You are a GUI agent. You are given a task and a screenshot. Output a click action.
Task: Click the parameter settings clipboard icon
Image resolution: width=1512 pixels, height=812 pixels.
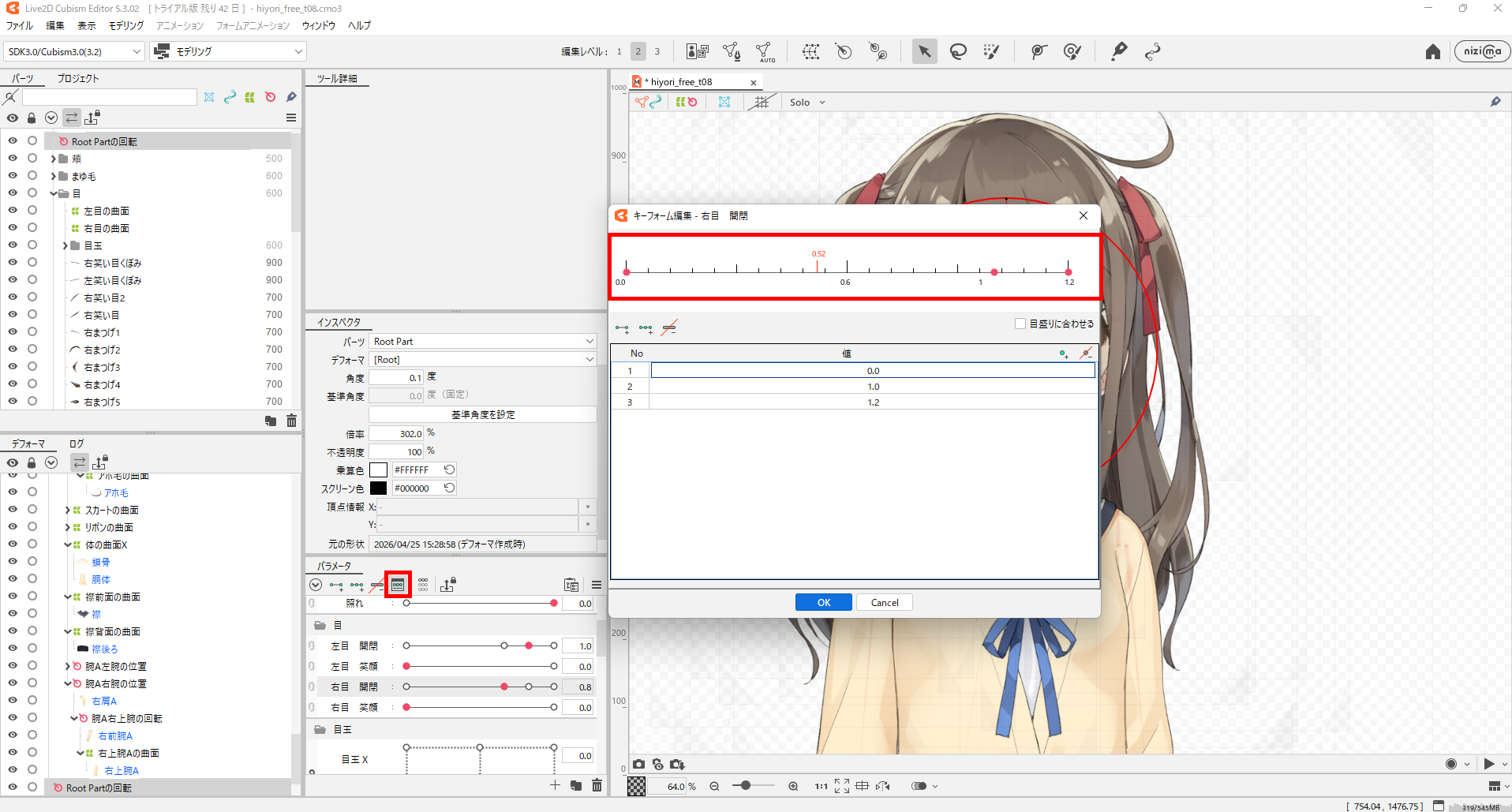tap(571, 585)
